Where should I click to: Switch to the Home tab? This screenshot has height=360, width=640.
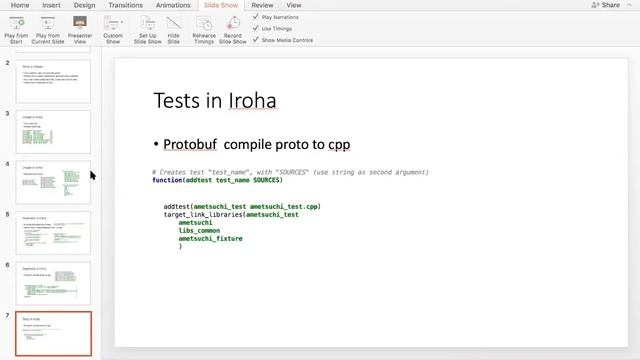tap(20, 5)
